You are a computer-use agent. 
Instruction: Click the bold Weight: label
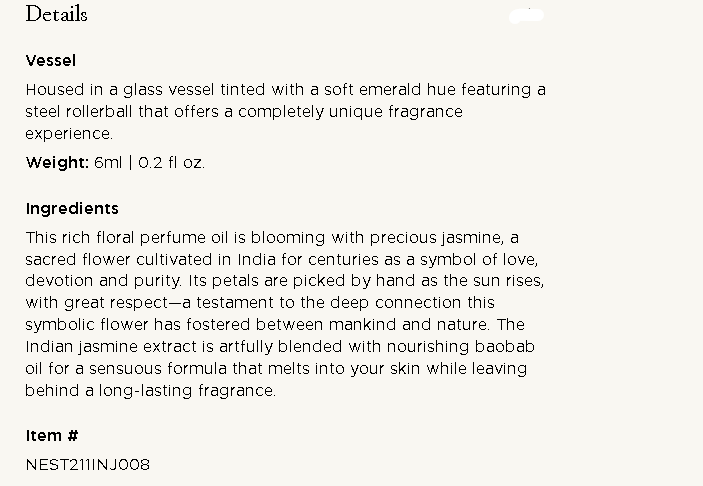pos(57,163)
